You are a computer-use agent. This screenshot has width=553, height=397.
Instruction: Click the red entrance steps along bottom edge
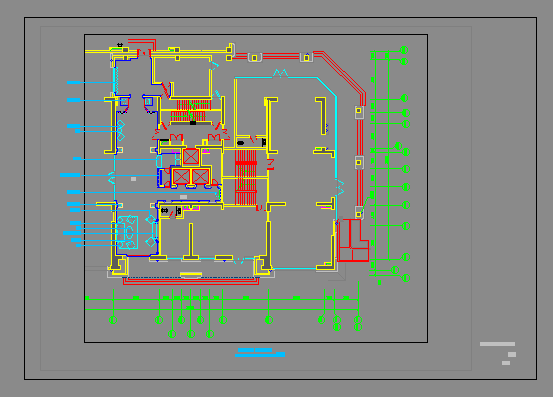191,281
